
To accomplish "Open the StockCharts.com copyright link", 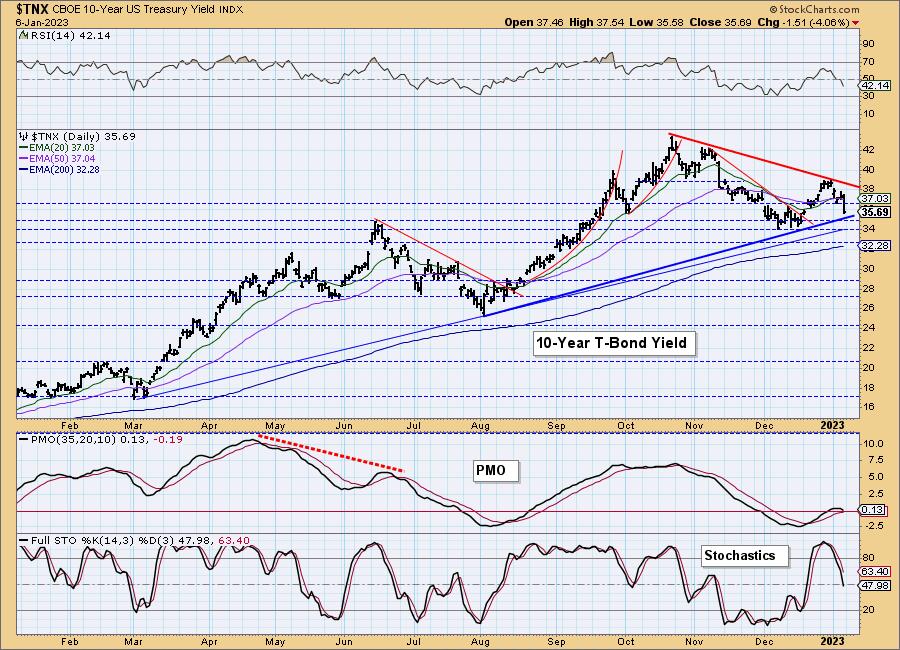I will click(814, 9).
